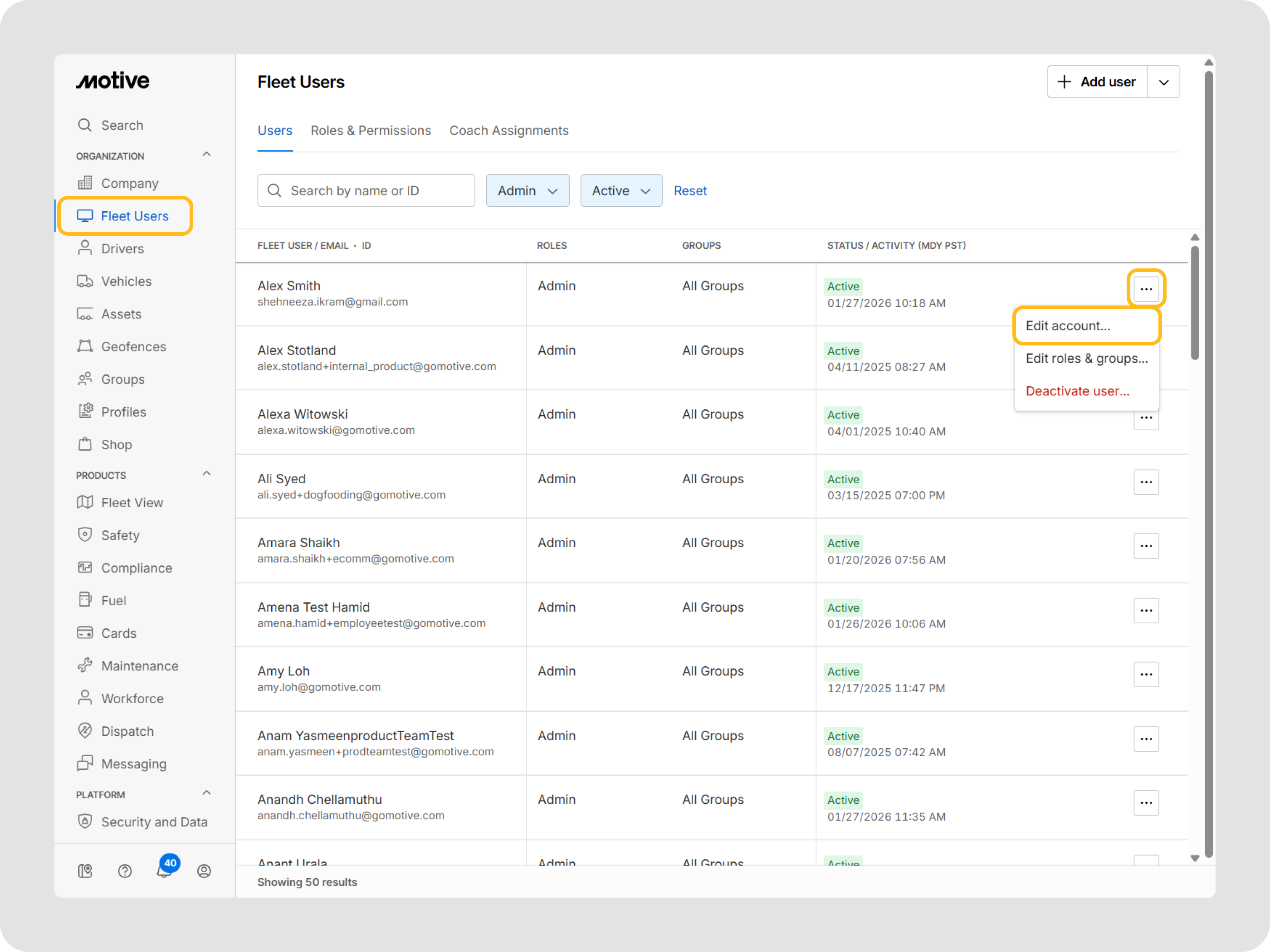
Task: Click the map book icon in bottom bar
Action: (x=85, y=871)
